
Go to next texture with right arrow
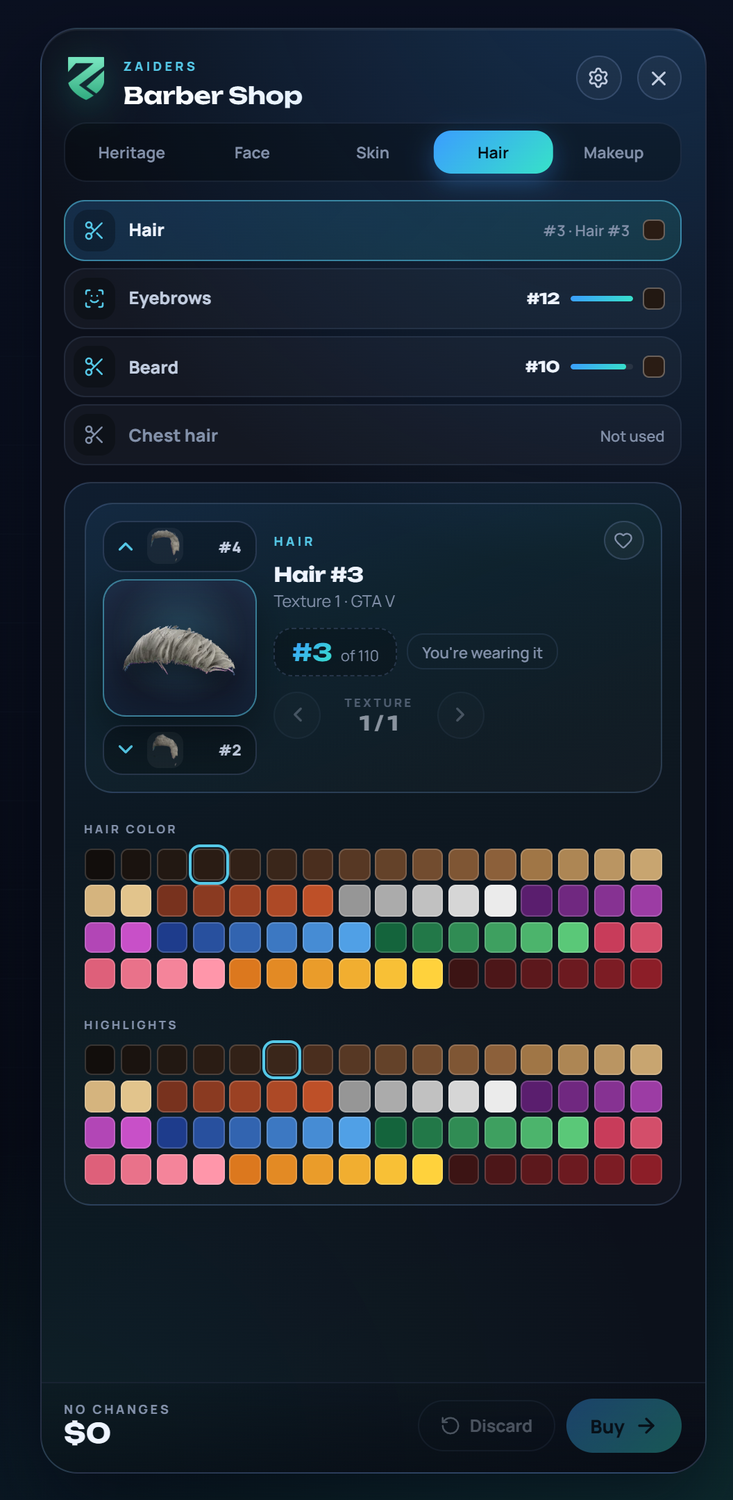(460, 715)
